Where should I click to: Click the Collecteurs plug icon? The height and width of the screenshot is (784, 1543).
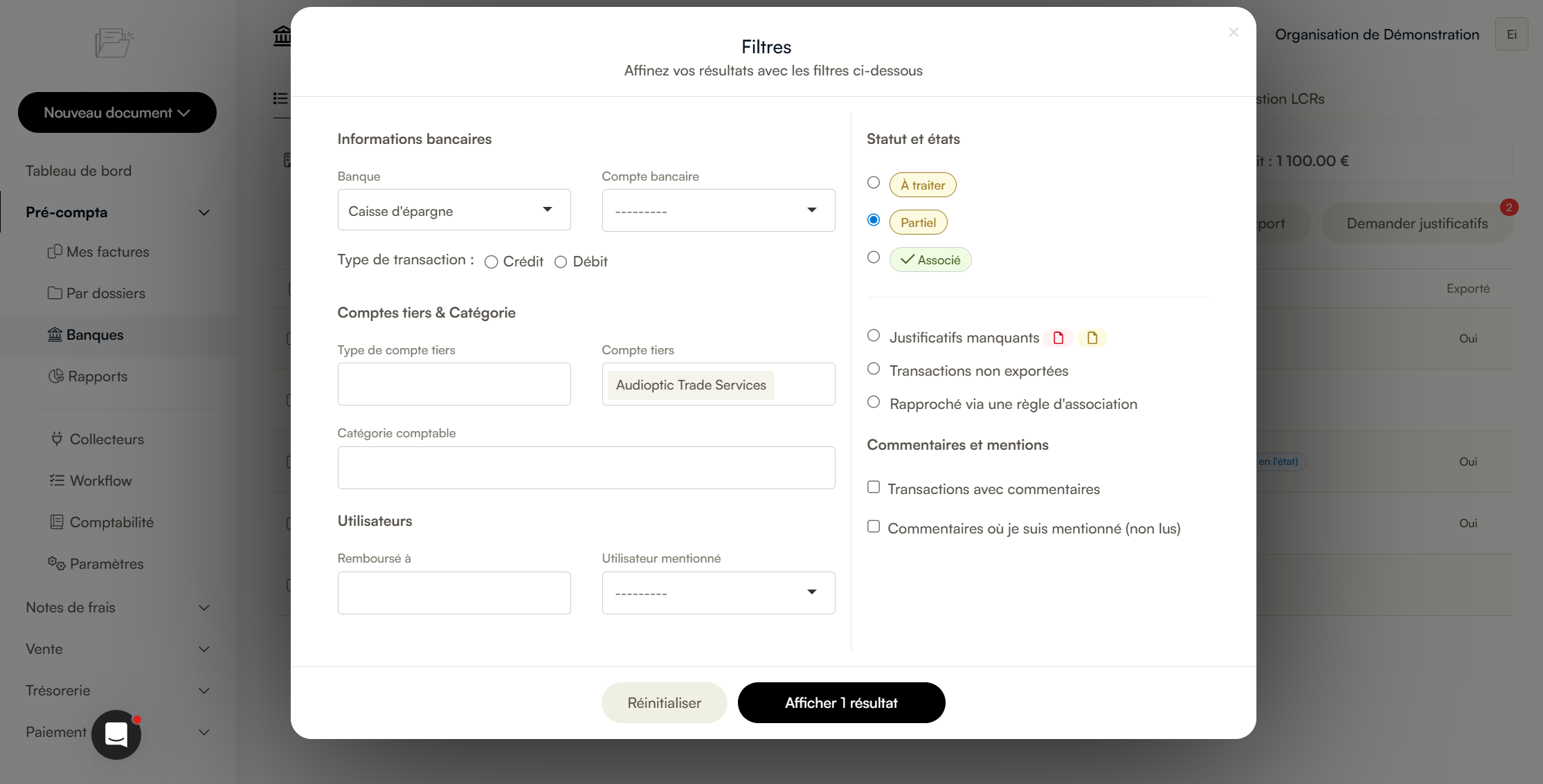tap(57, 439)
